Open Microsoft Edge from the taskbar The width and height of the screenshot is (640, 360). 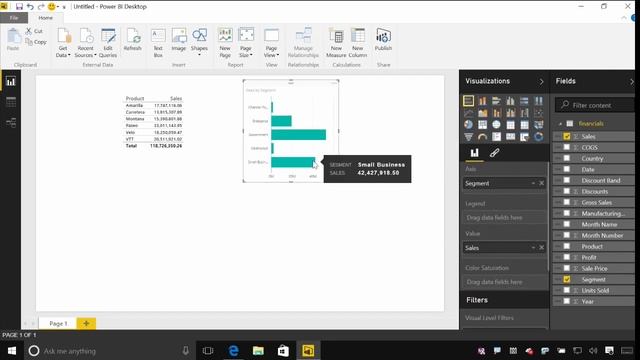pos(233,351)
